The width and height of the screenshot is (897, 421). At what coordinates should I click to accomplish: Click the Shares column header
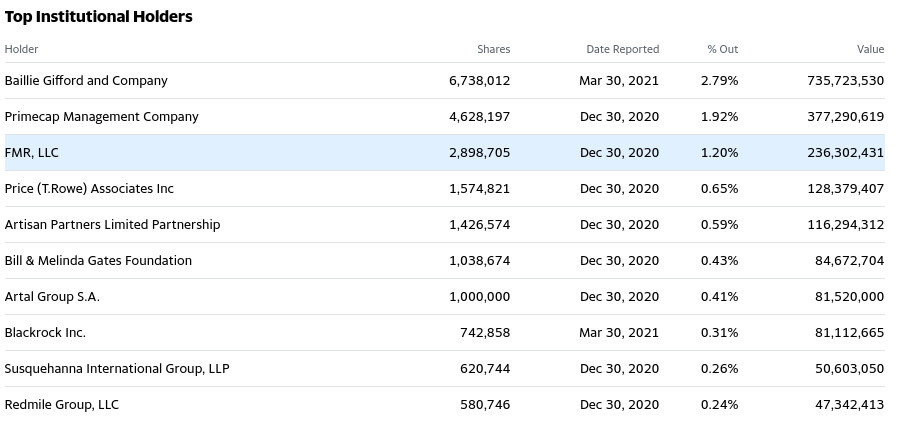click(493, 49)
